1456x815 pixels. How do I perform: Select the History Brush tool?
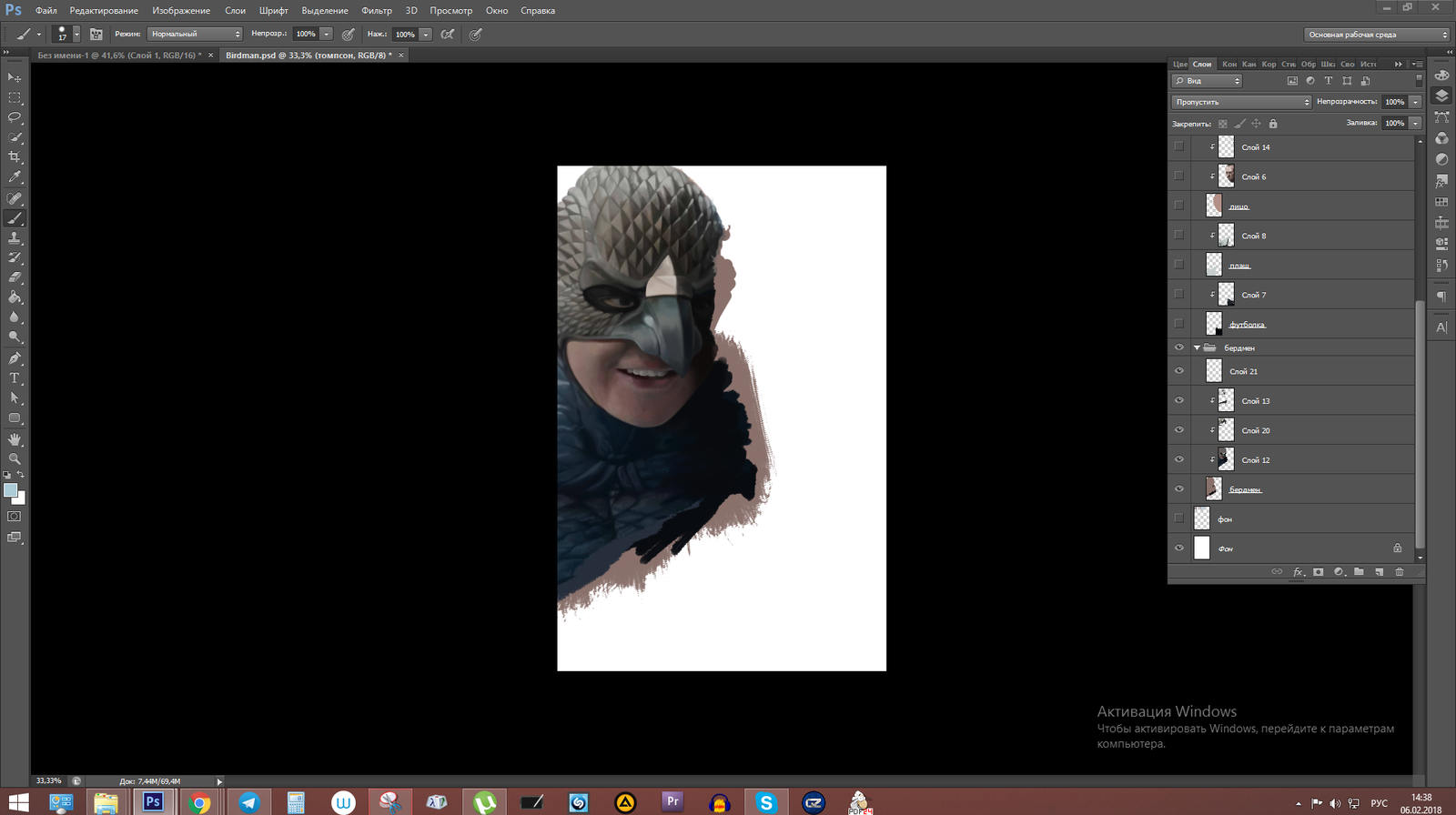[x=15, y=258]
